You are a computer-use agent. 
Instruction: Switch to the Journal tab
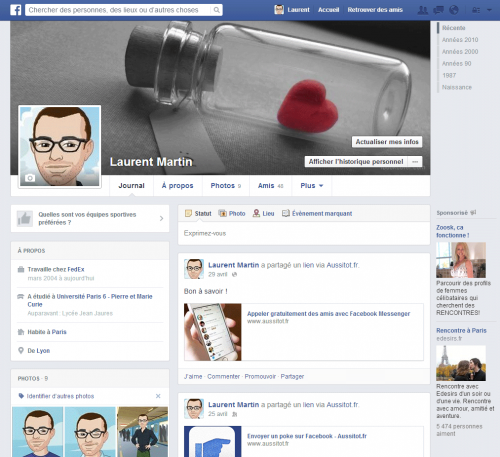coord(131,186)
